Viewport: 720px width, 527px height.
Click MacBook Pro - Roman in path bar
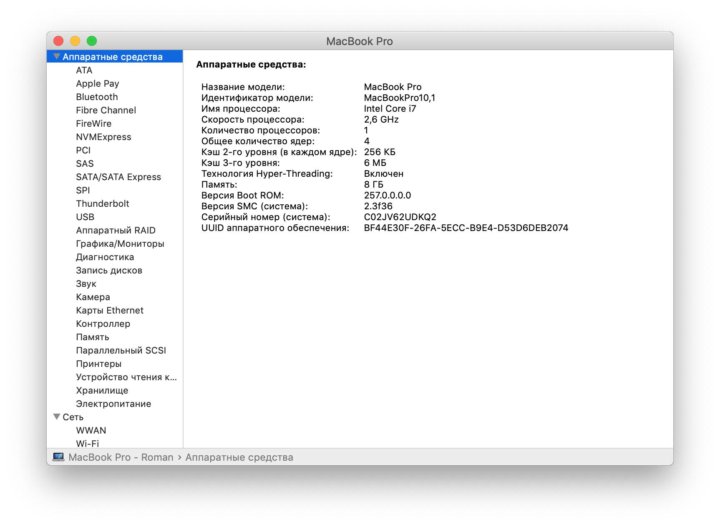(121, 457)
